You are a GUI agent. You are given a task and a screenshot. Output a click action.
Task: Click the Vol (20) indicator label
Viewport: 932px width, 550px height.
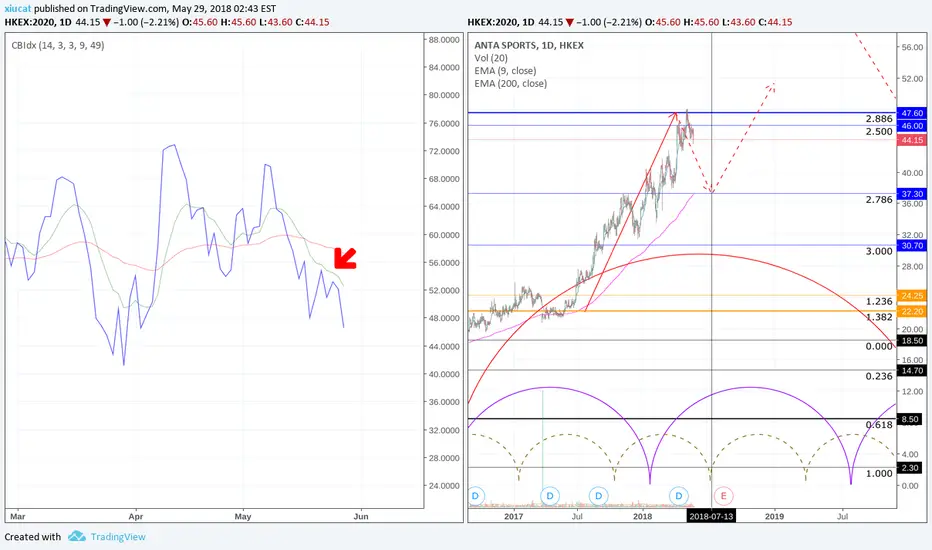tap(491, 58)
